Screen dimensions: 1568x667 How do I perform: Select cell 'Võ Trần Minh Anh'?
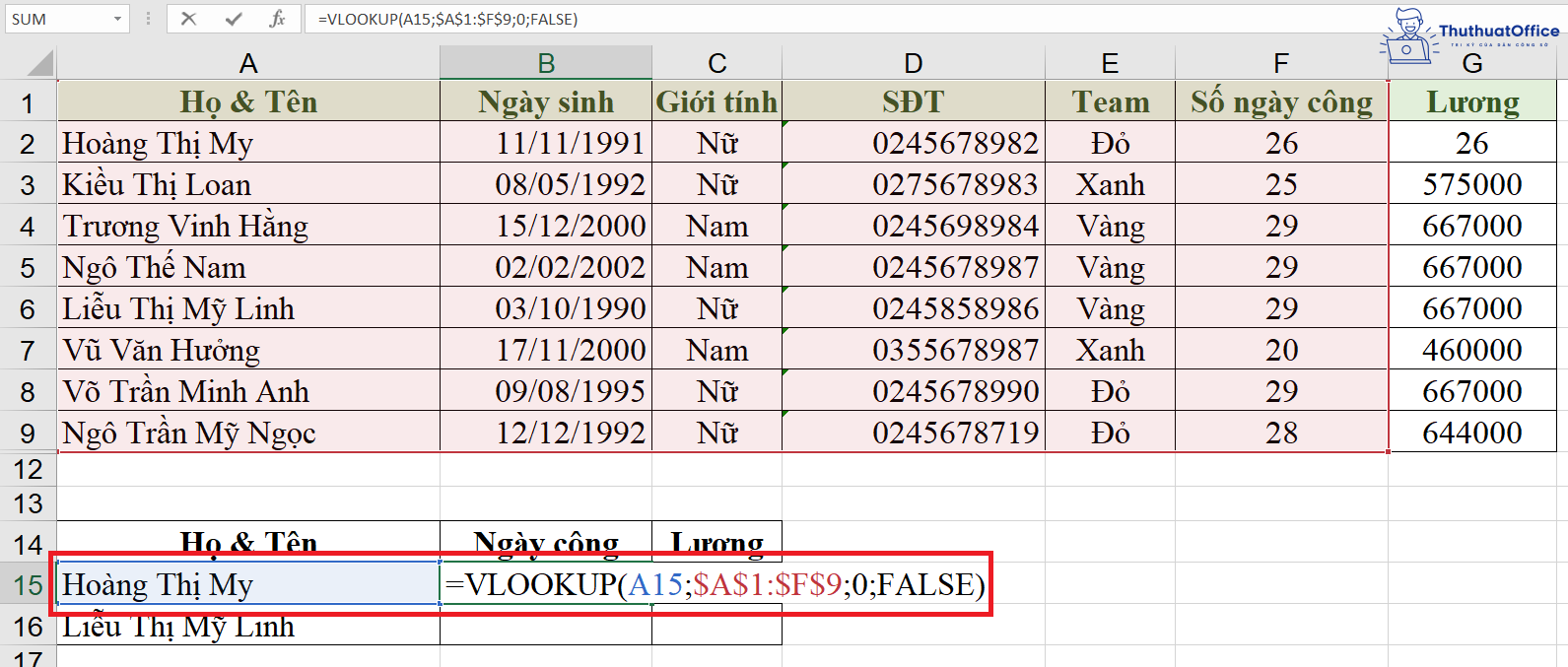[248, 391]
